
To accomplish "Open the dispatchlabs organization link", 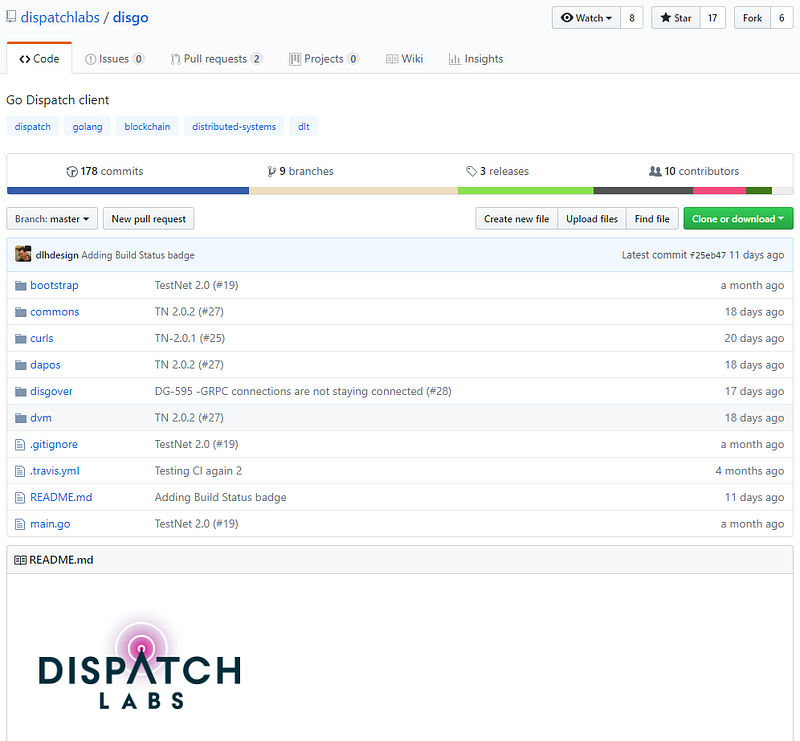I will click(x=60, y=17).
